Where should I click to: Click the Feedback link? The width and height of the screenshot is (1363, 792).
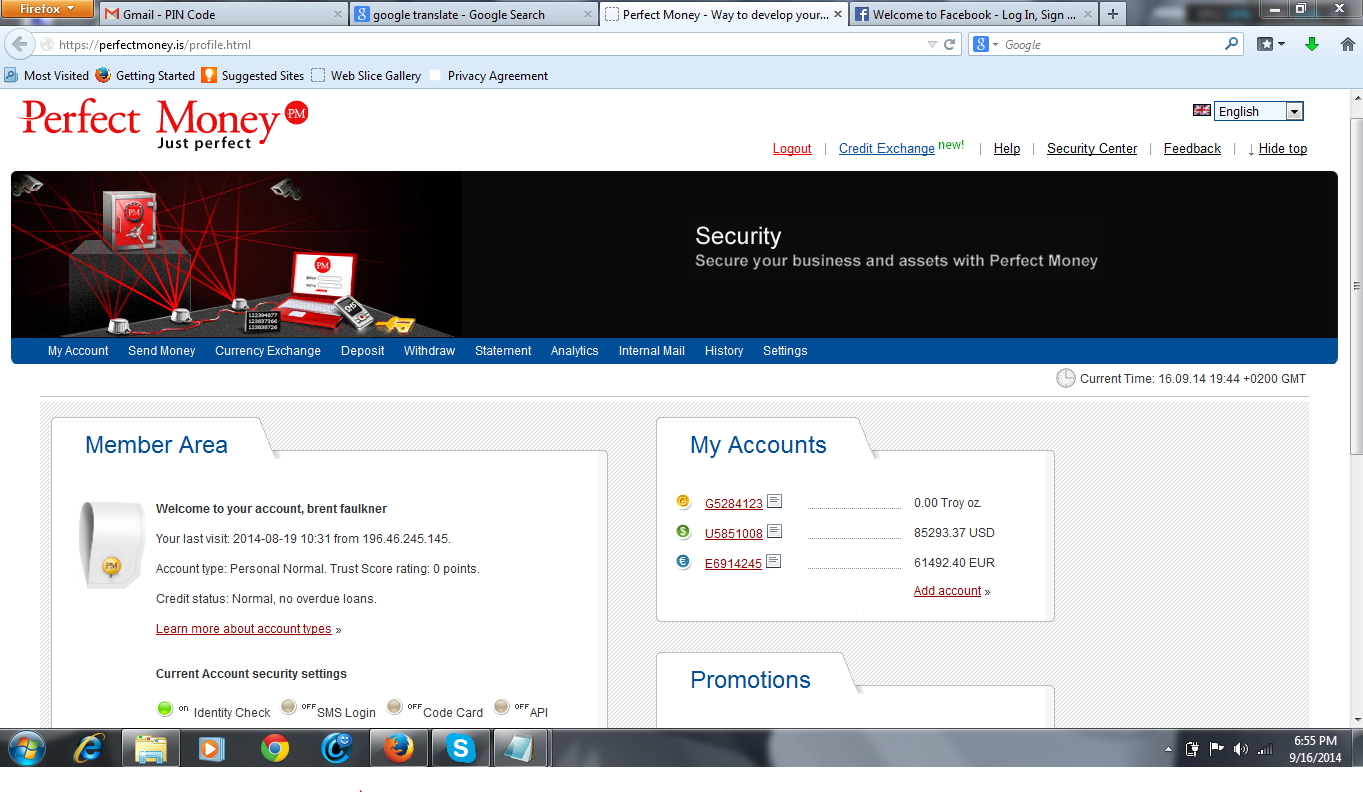1192,148
